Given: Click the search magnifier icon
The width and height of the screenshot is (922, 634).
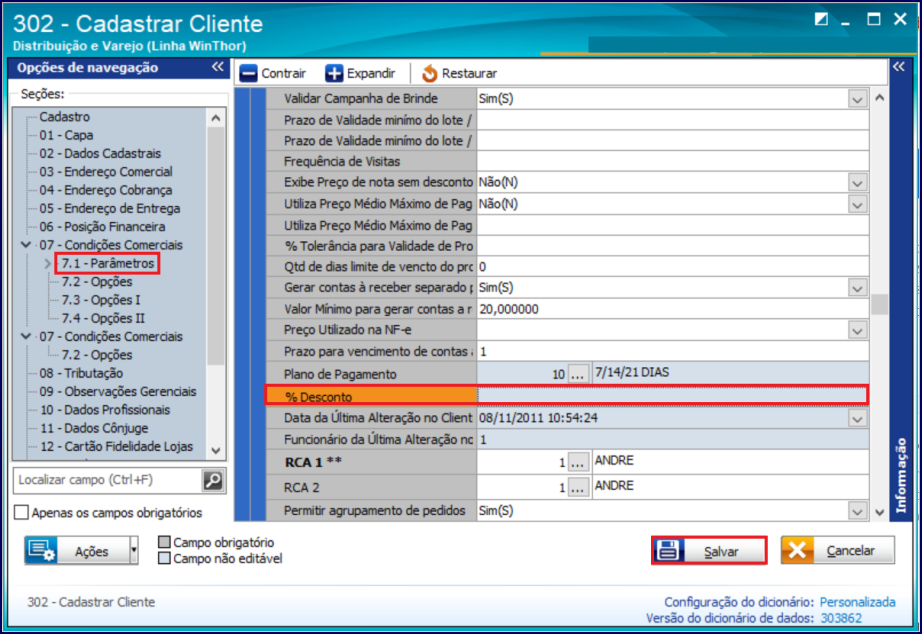Looking at the screenshot, I should coord(213,480).
